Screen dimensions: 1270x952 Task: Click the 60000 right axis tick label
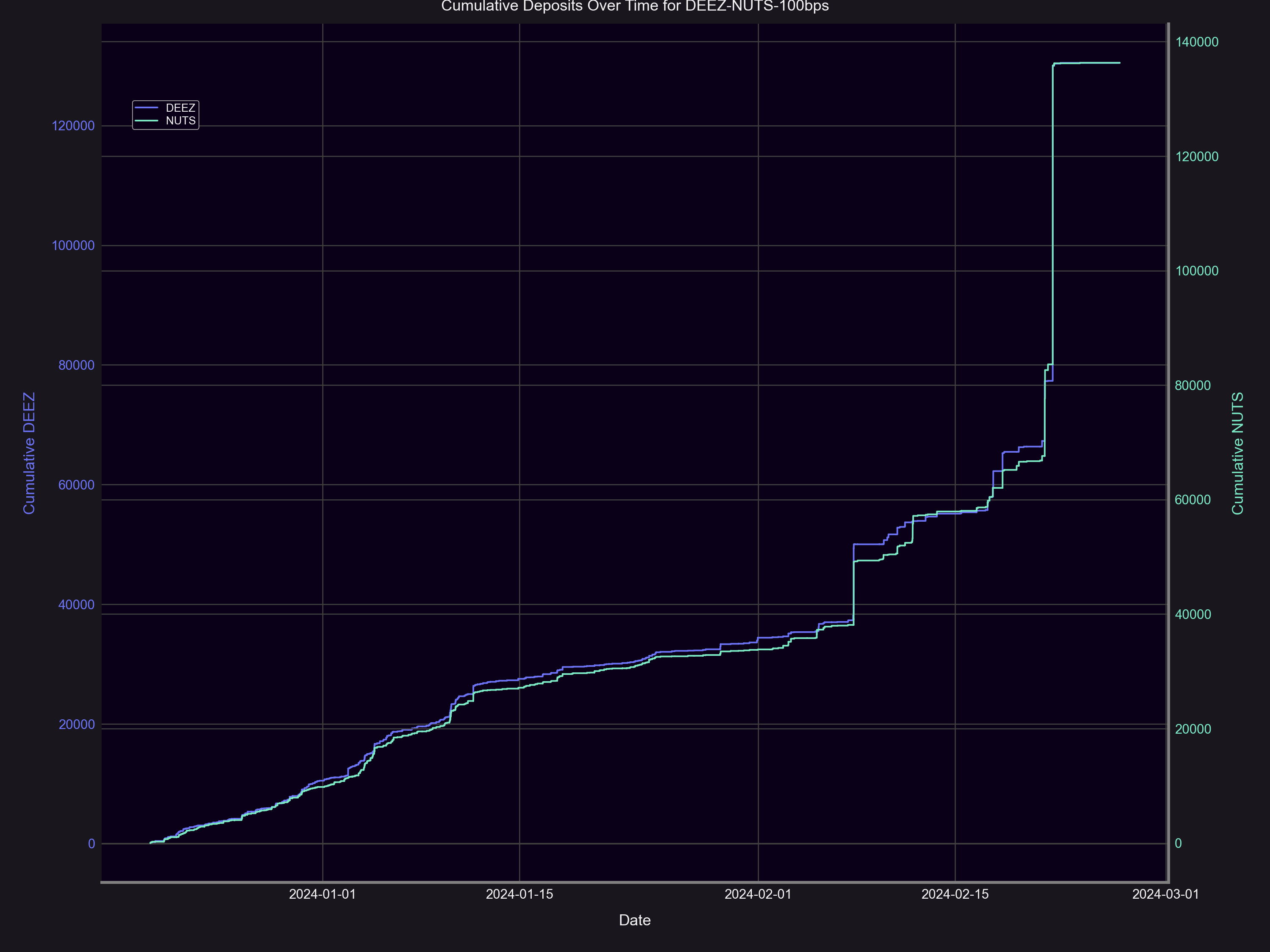coord(1193,500)
